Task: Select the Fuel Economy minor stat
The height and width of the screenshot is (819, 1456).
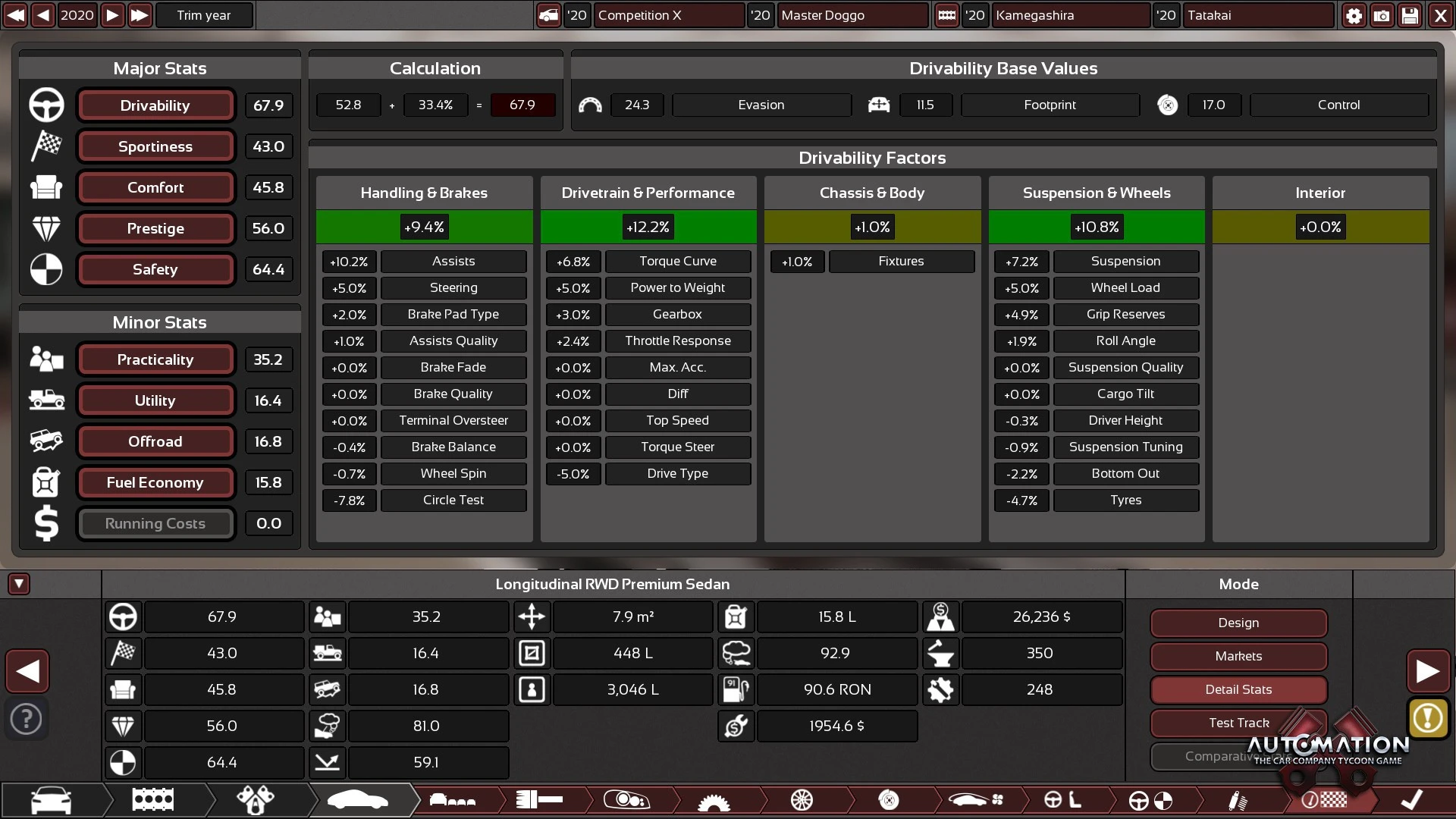Action: 155,482
